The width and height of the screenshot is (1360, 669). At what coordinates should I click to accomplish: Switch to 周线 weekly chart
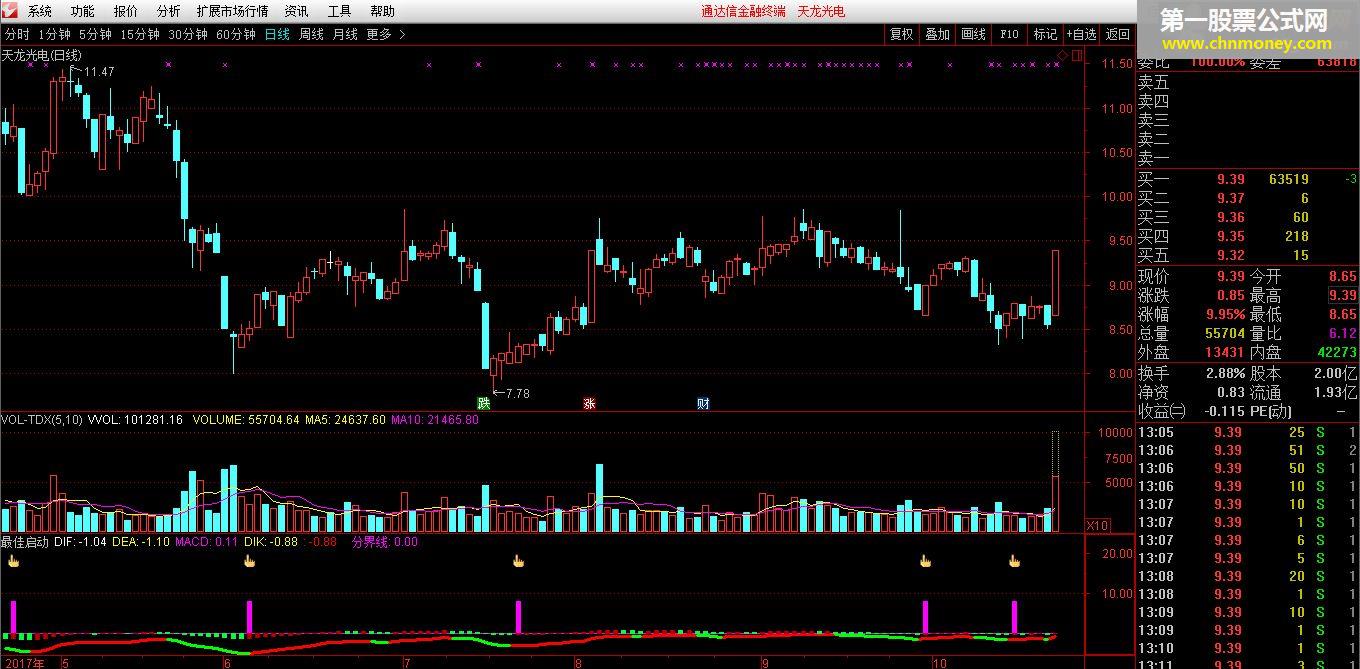point(311,34)
